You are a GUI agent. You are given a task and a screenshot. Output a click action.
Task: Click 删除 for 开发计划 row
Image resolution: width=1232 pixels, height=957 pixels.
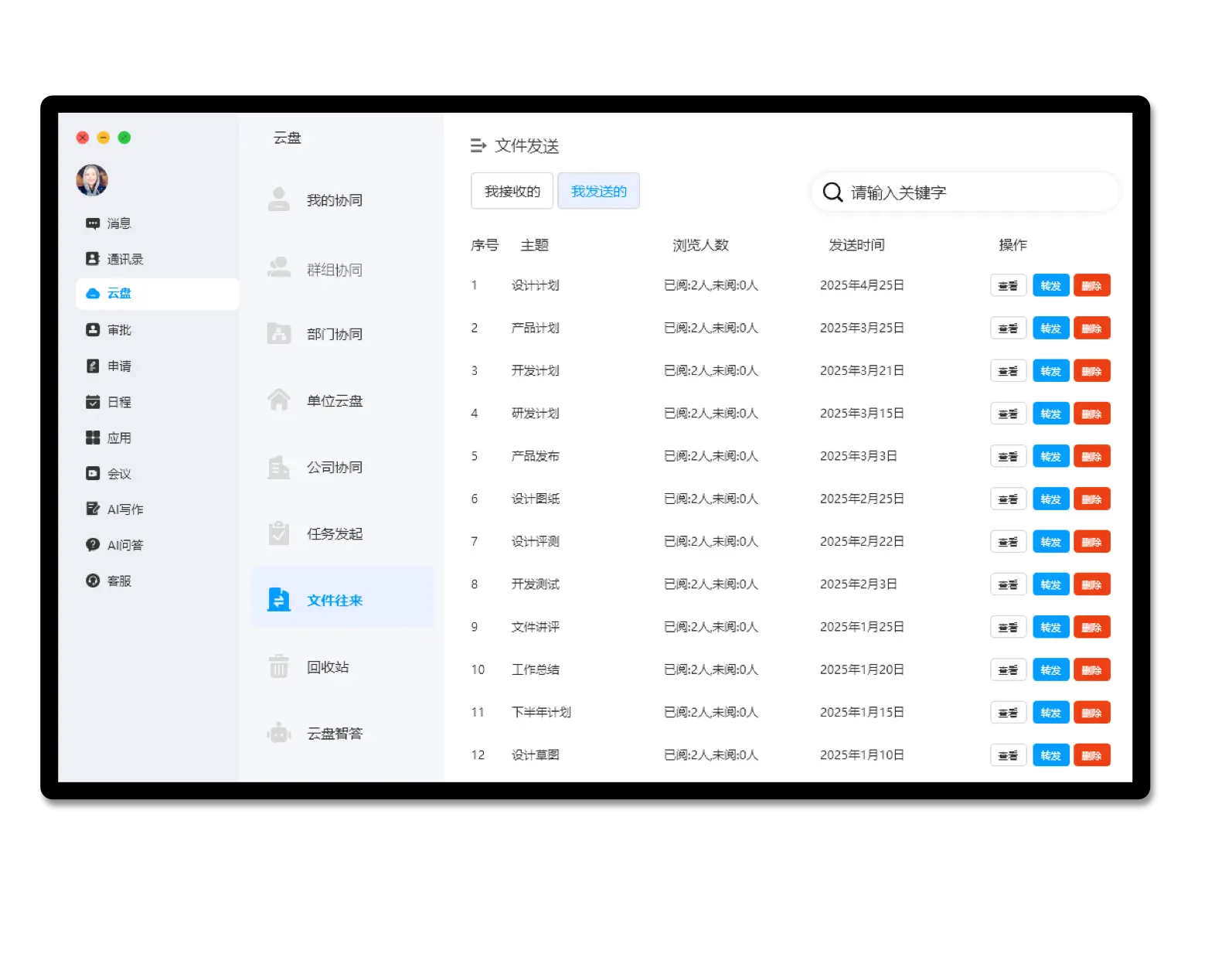click(1091, 371)
